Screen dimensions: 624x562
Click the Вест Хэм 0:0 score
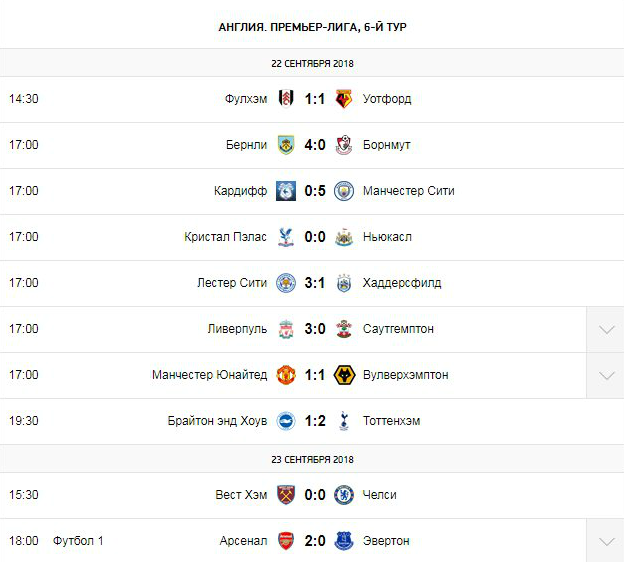pos(315,495)
